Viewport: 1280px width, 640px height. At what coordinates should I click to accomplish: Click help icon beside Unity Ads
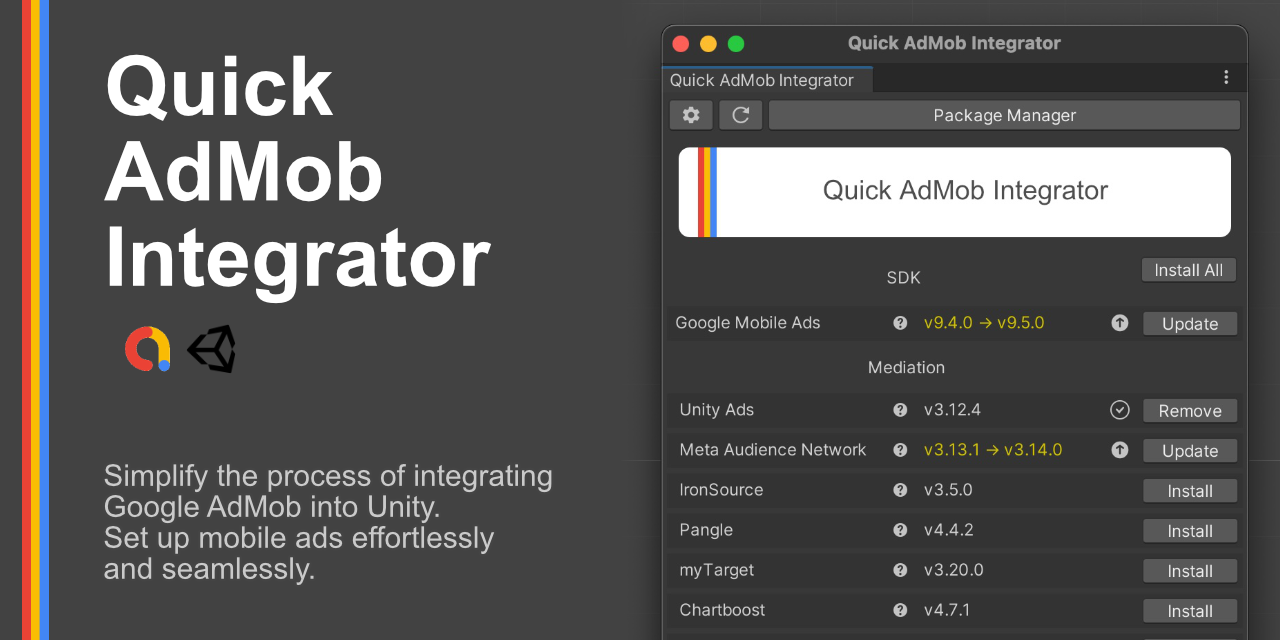[x=900, y=410]
